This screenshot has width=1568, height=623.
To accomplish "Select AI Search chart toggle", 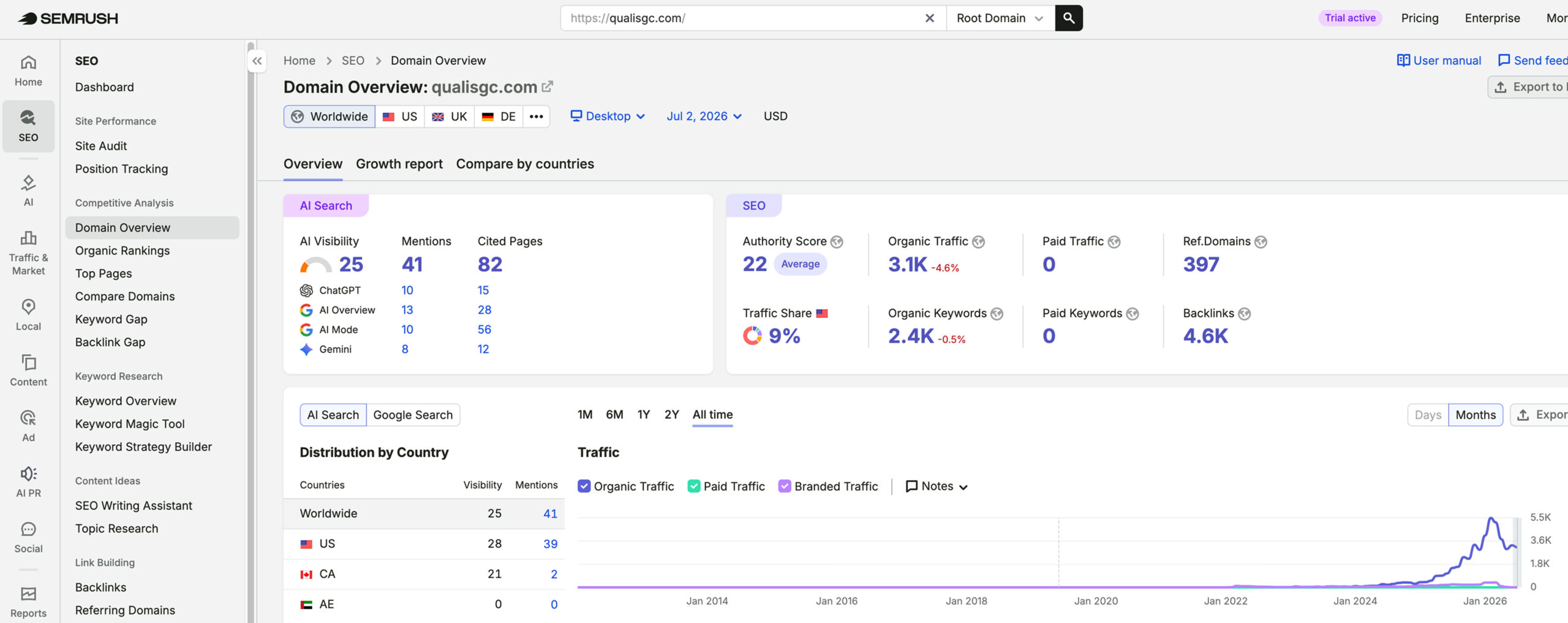I will click(333, 415).
